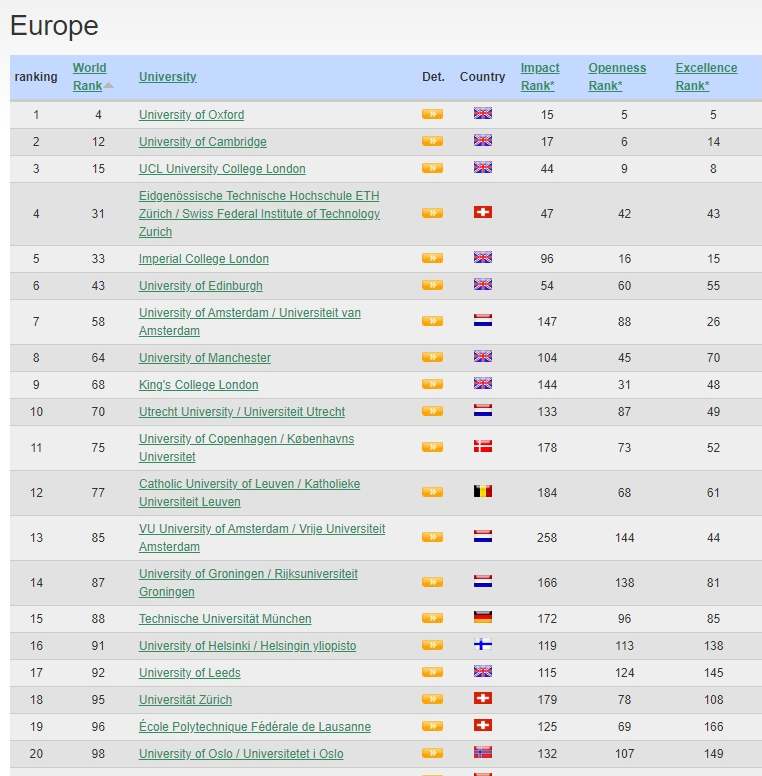762x776 pixels.
Task: Sort by the University column header
Action: pyautogui.click(x=167, y=77)
